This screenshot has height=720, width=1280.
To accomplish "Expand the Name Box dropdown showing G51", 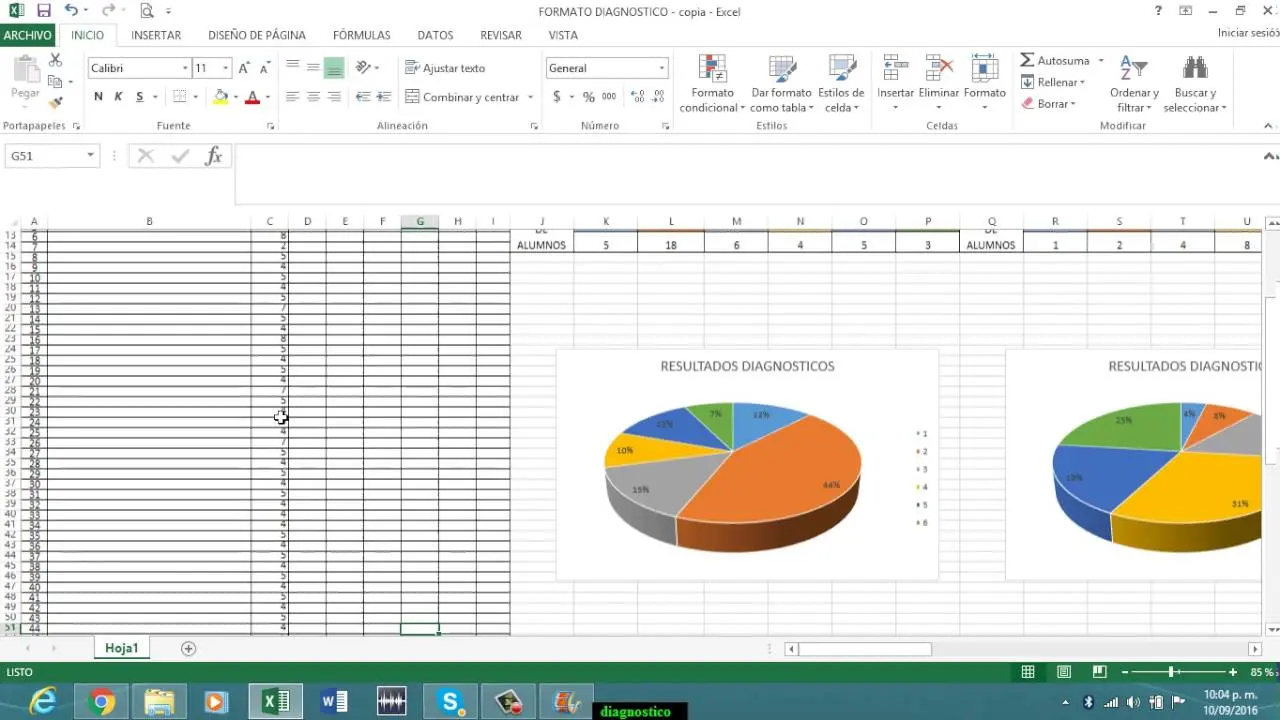I will 90,156.
